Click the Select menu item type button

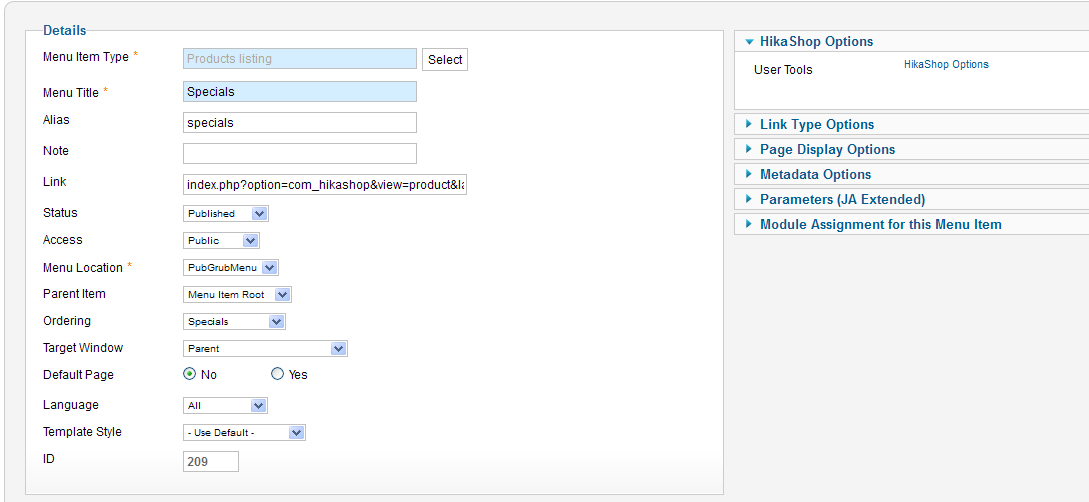point(445,60)
